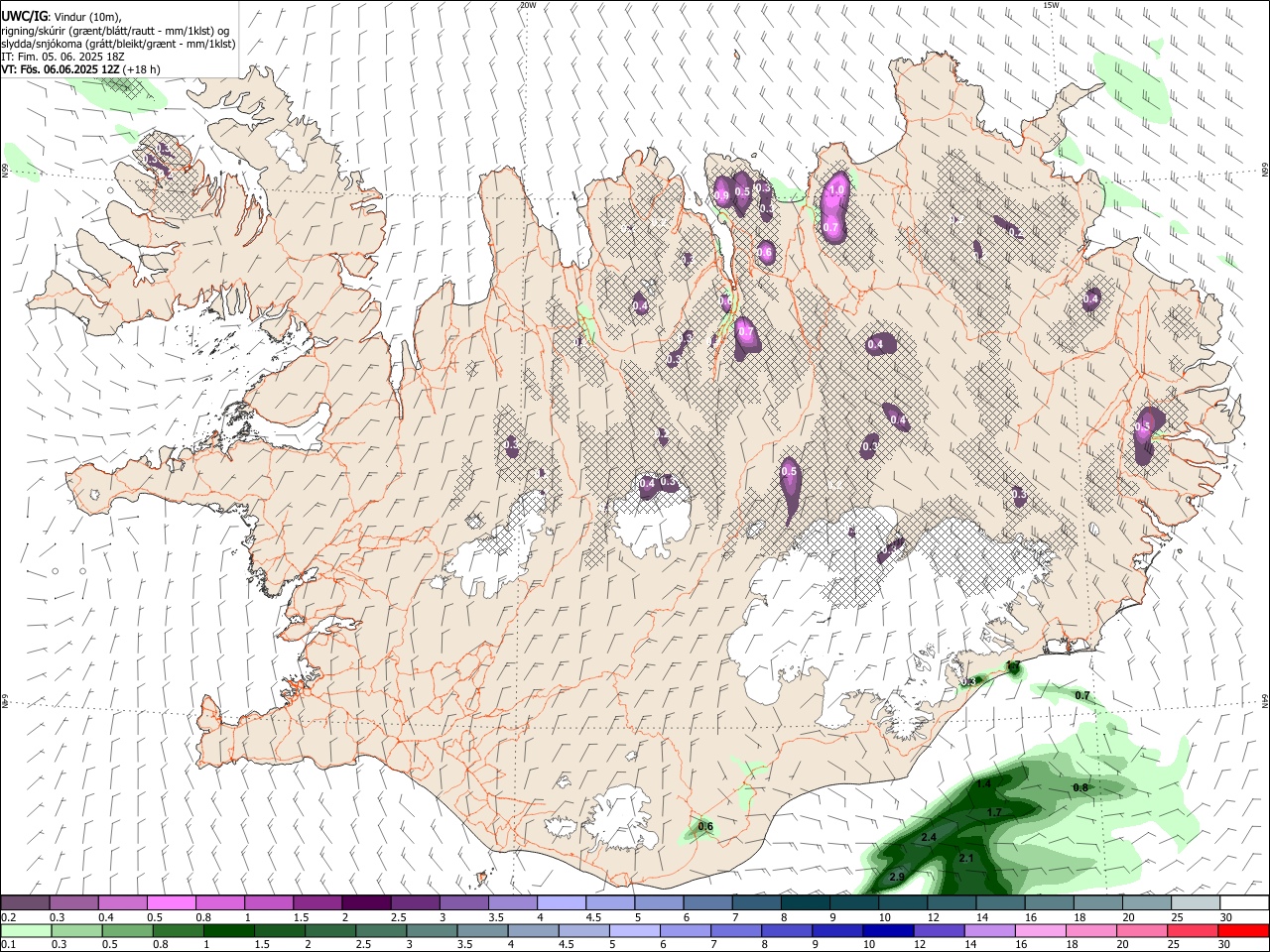
Task: Click the 'rigning/skúrir' legend description line
Action: pos(115,31)
